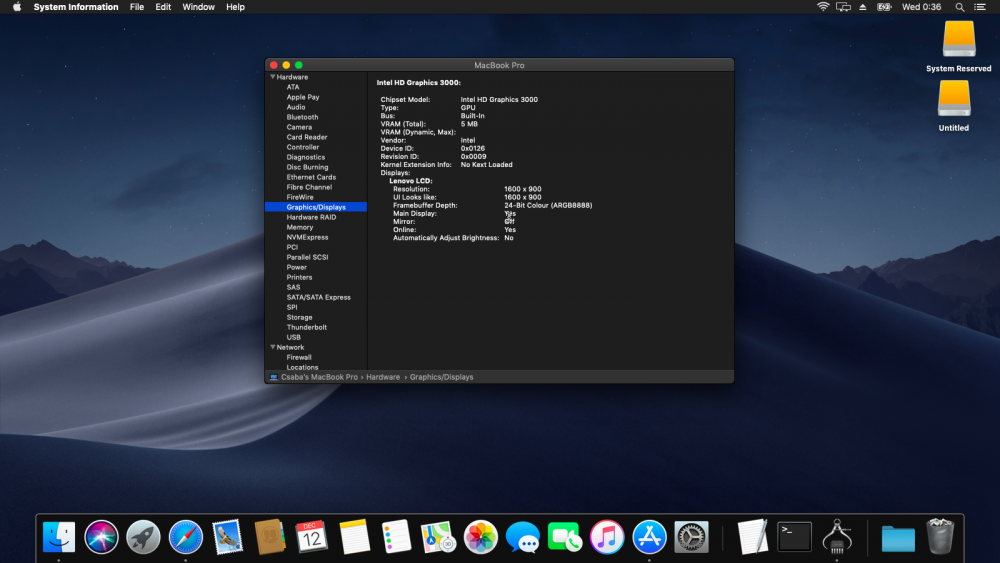Open Photos pinwheel icon in Dock
Image resolution: width=1000 pixels, height=563 pixels.
click(x=480, y=537)
